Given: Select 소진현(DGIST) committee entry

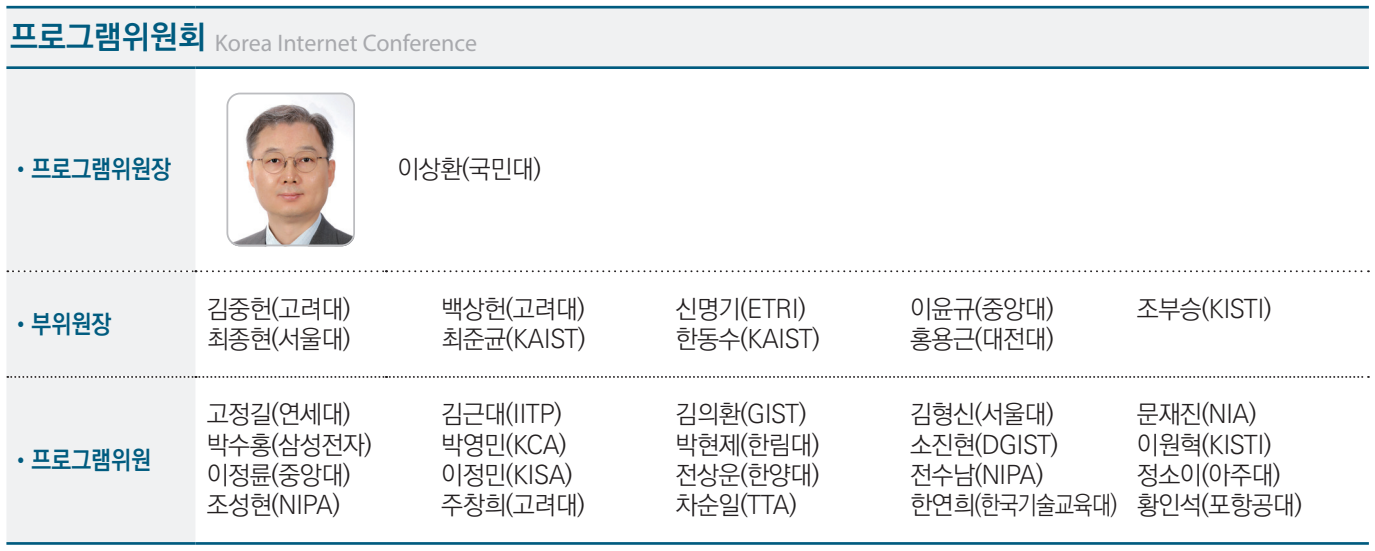Looking at the screenshot, I should click(984, 444).
